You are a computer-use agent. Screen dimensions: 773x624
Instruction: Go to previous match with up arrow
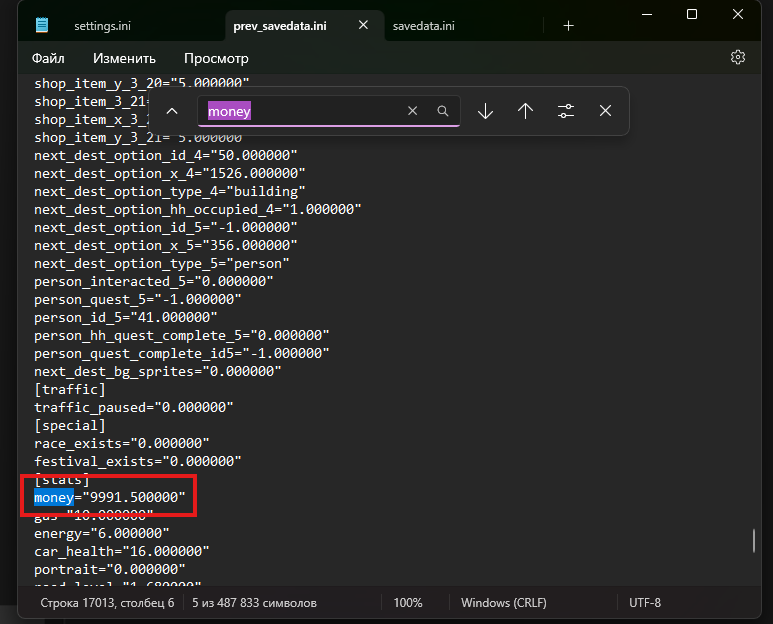pyautogui.click(x=525, y=111)
